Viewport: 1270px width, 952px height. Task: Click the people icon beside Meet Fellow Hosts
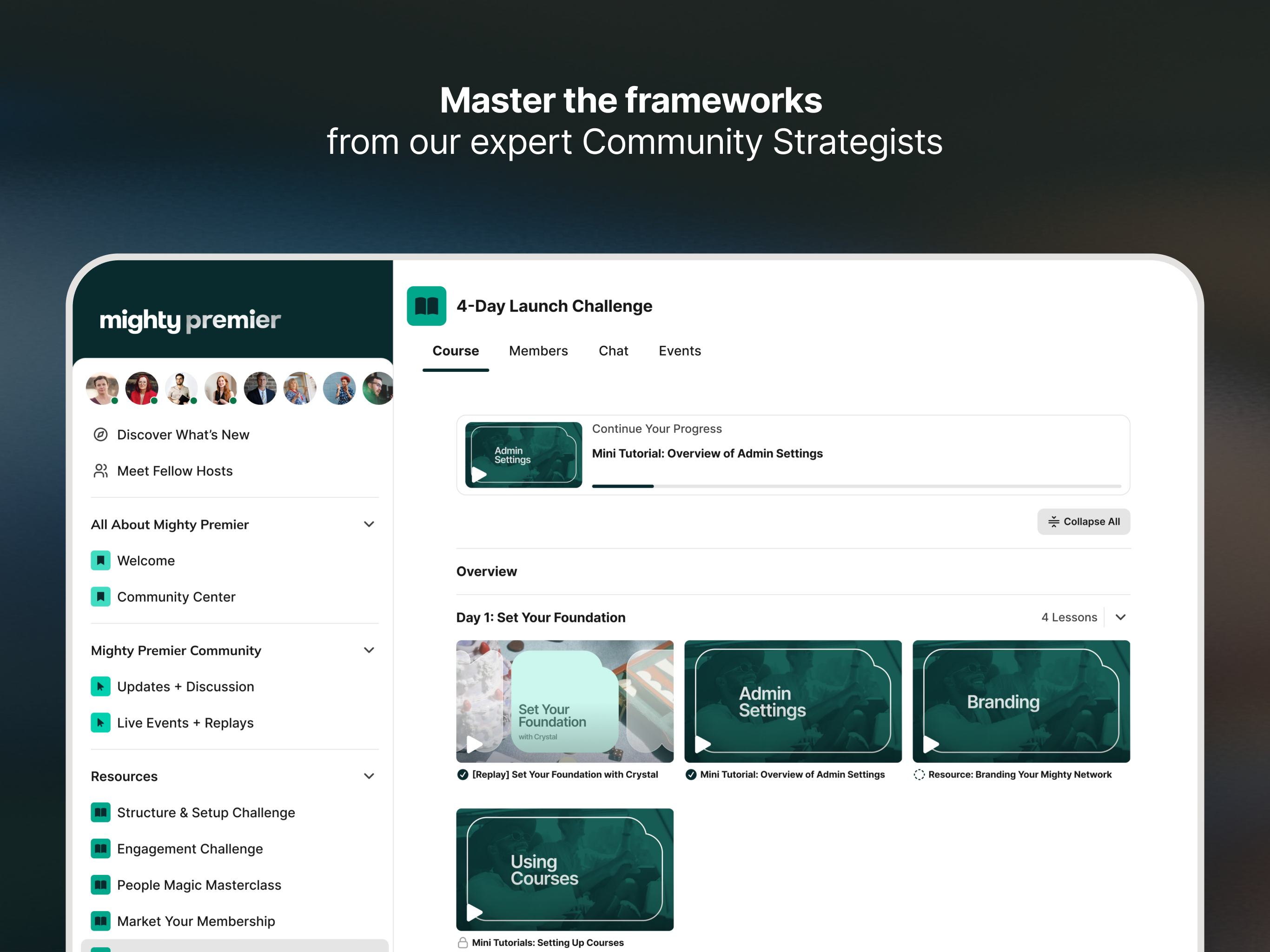(x=100, y=471)
